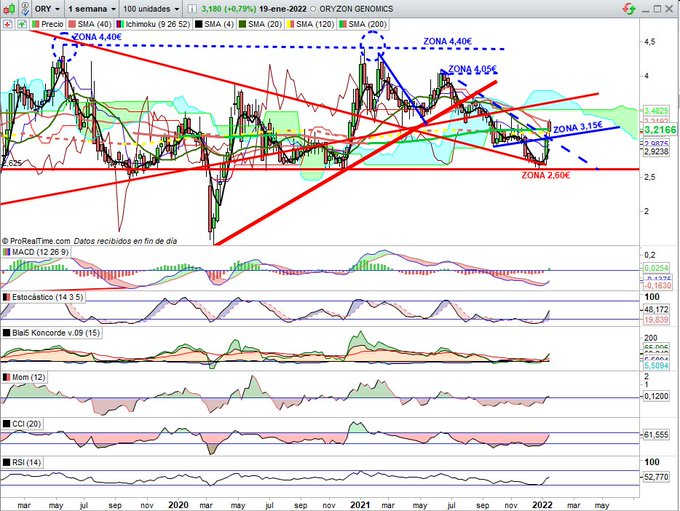Click the CCI value -61,555
The image size is (680, 511).
click(656, 434)
